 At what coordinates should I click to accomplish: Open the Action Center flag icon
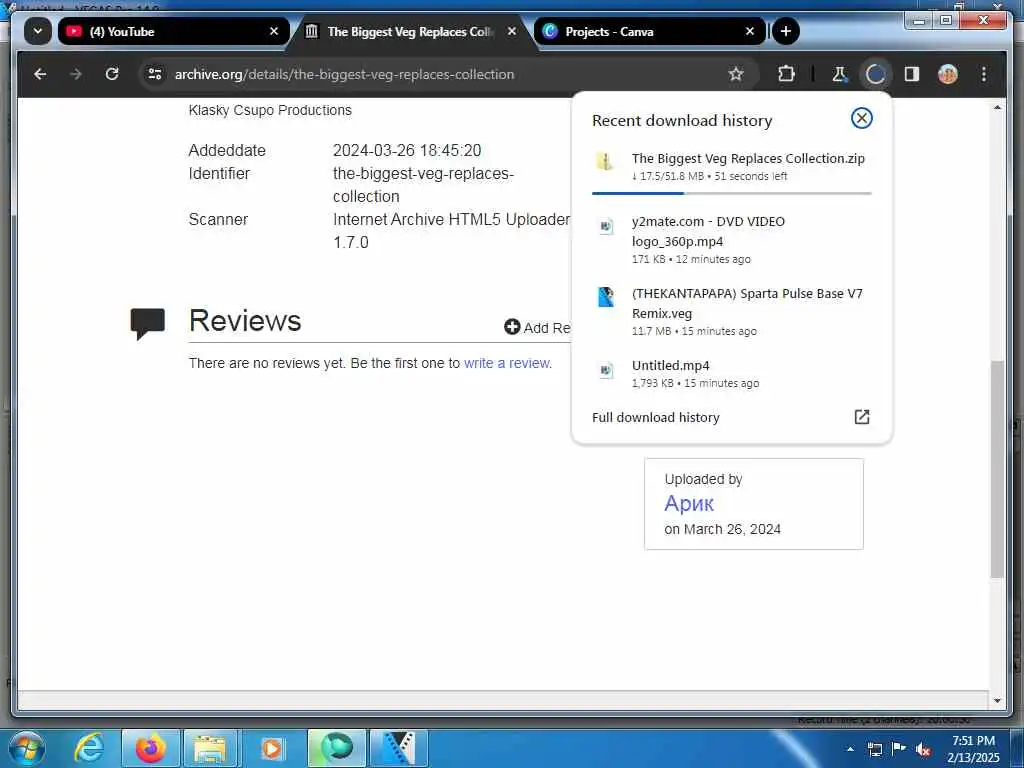point(899,749)
